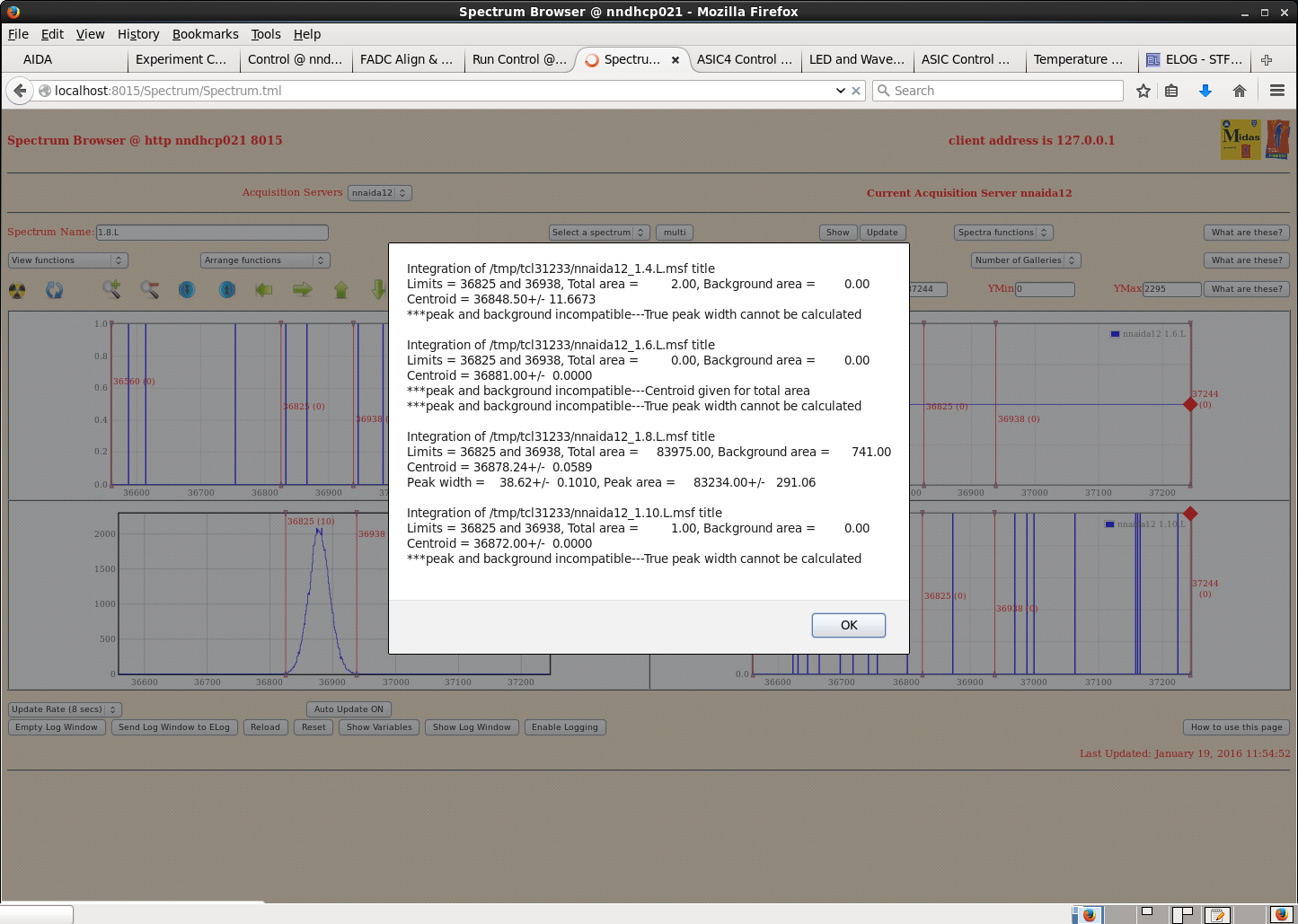This screenshot has width=1298, height=924.
Task: Click the YMax input field
Action: 1171,289
